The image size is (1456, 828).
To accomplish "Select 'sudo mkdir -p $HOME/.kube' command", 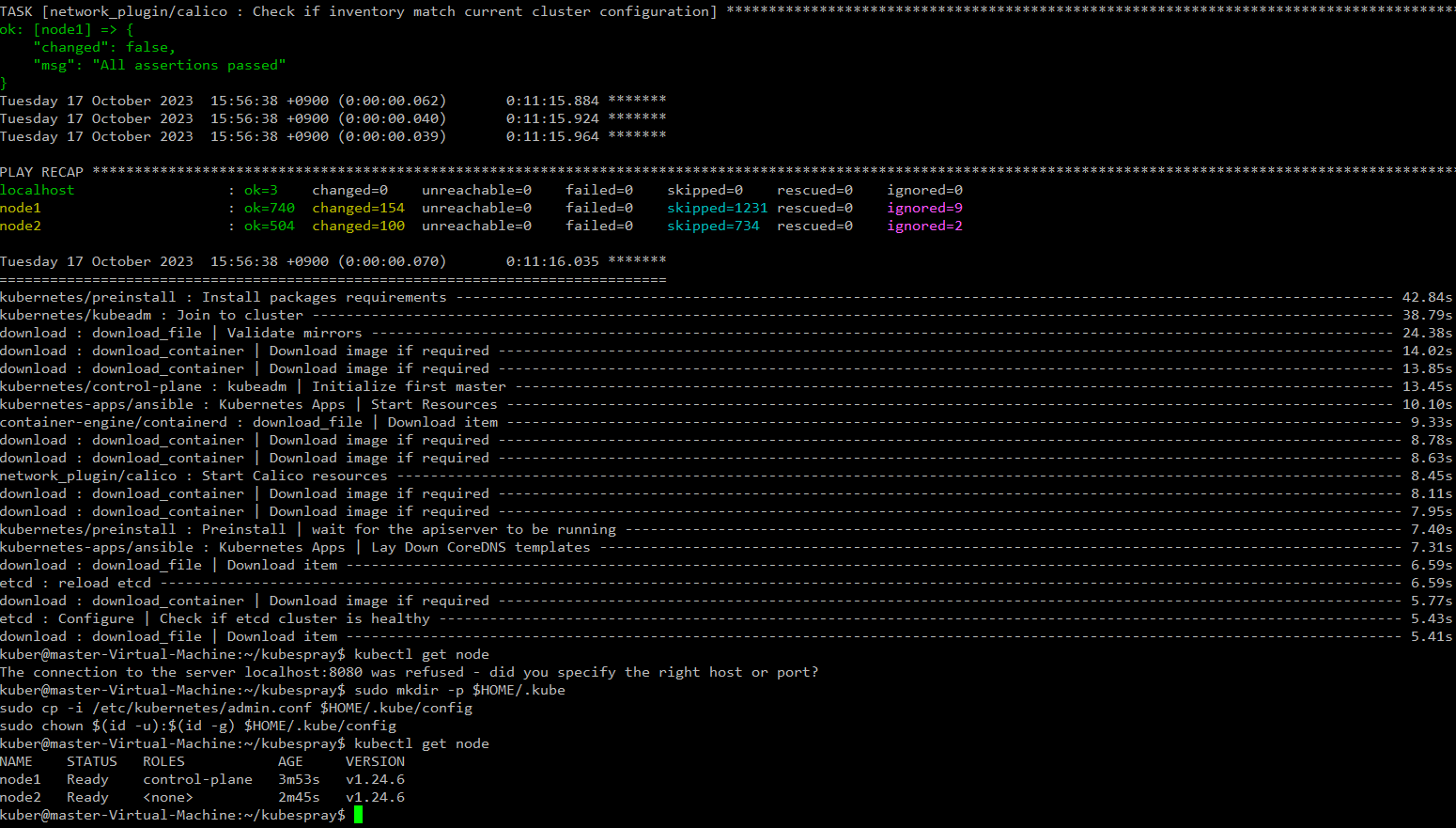I will [x=460, y=690].
